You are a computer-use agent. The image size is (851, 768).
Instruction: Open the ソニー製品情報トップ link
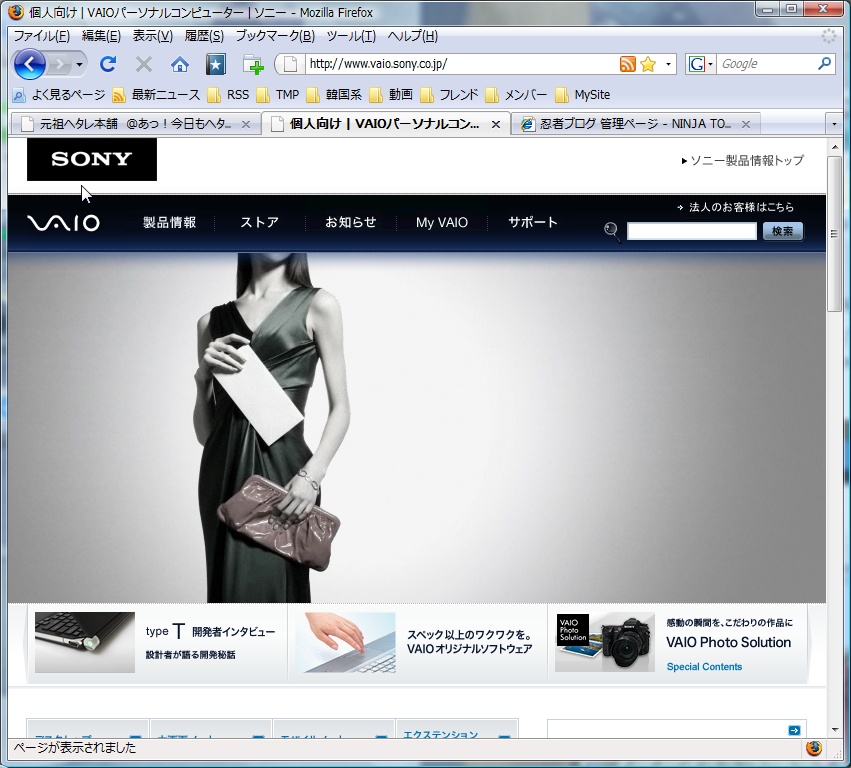click(x=742, y=161)
